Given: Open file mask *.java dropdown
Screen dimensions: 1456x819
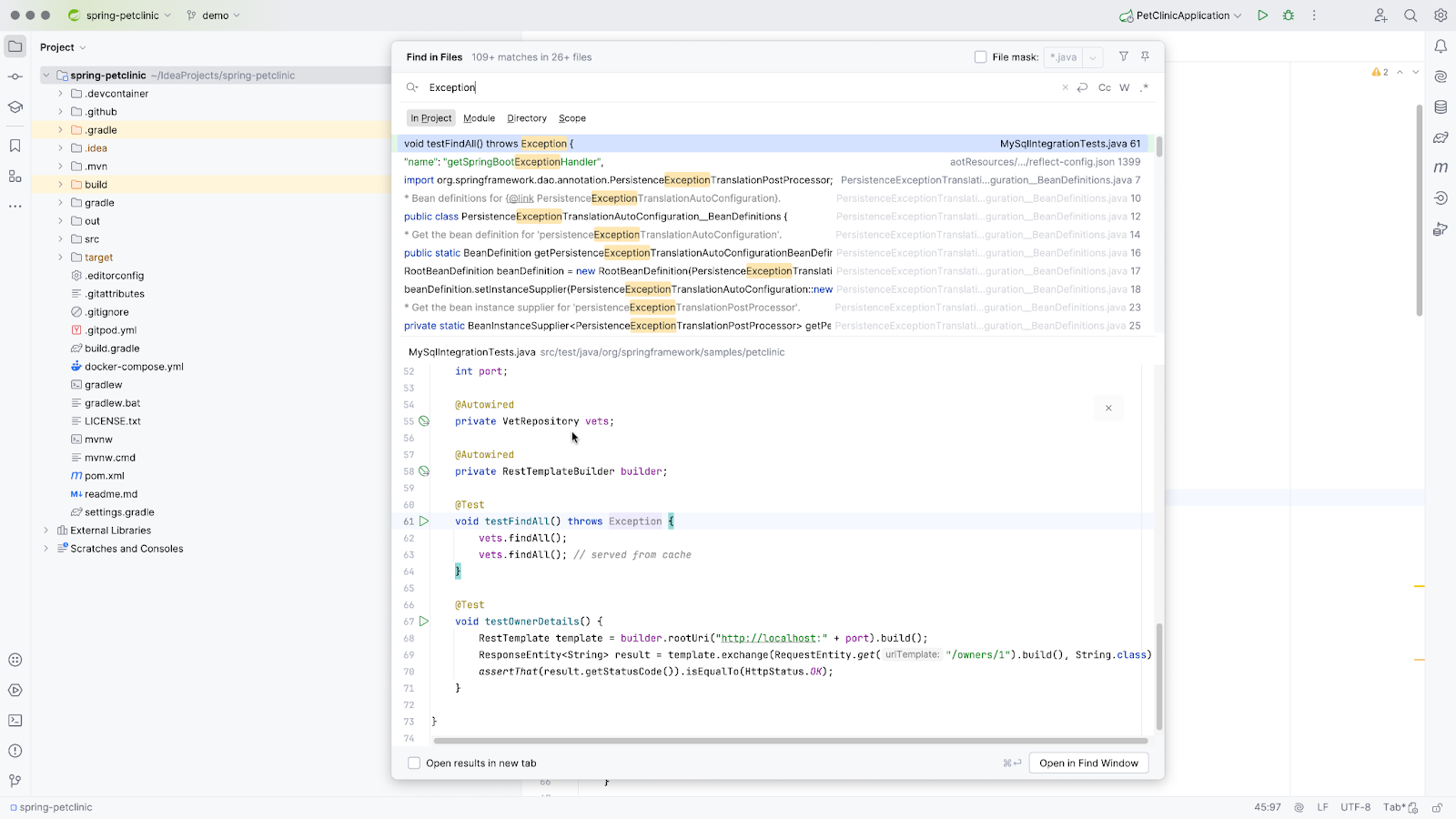Looking at the screenshot, I should point(1093,57).
